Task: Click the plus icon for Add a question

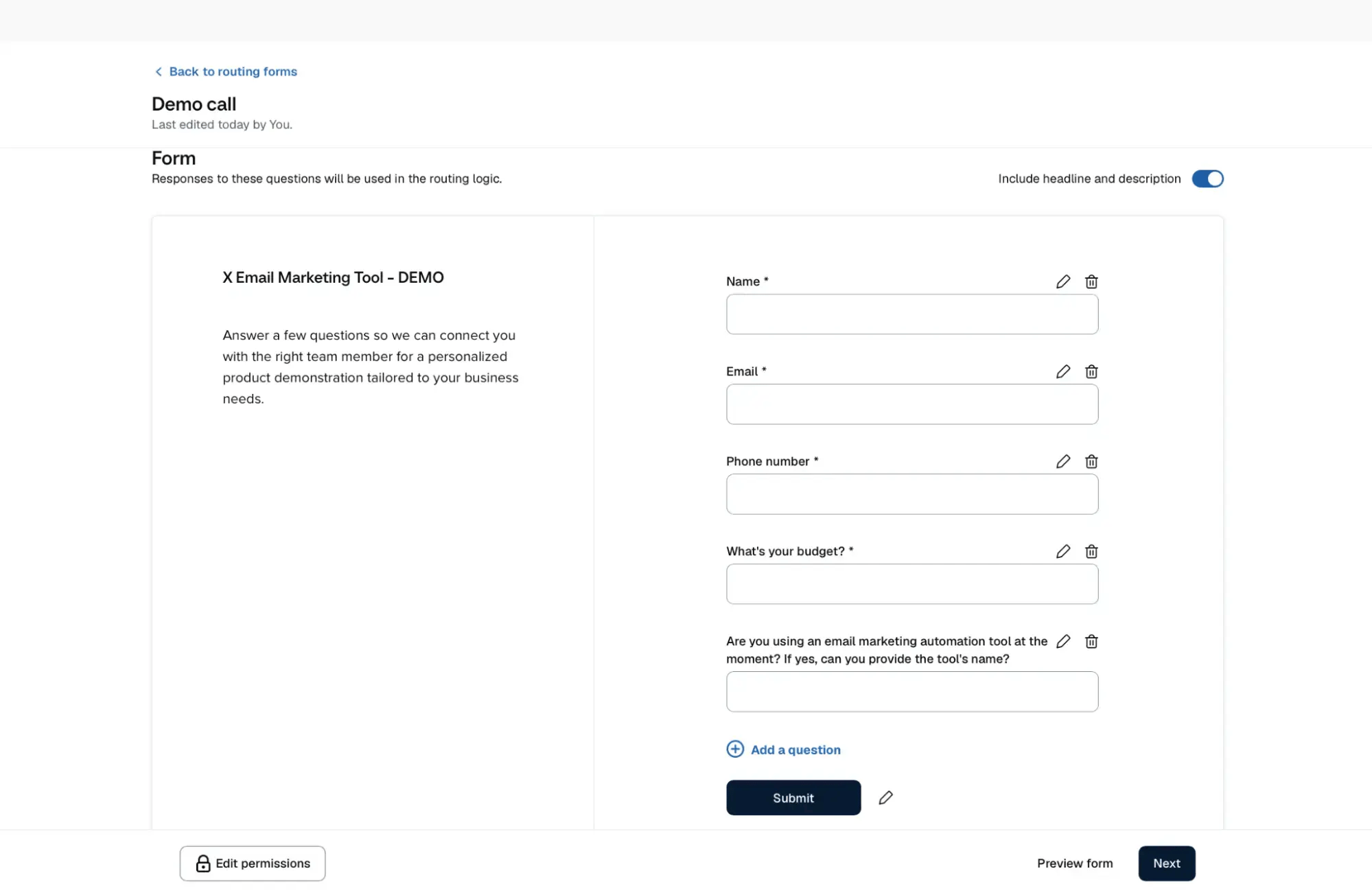Action: (x=735, y=749)
